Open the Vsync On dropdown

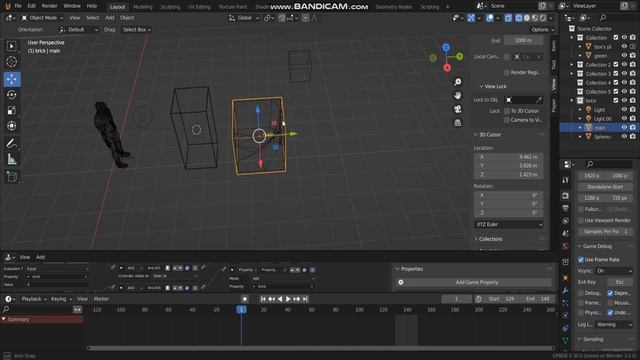[x=614, y=271]
